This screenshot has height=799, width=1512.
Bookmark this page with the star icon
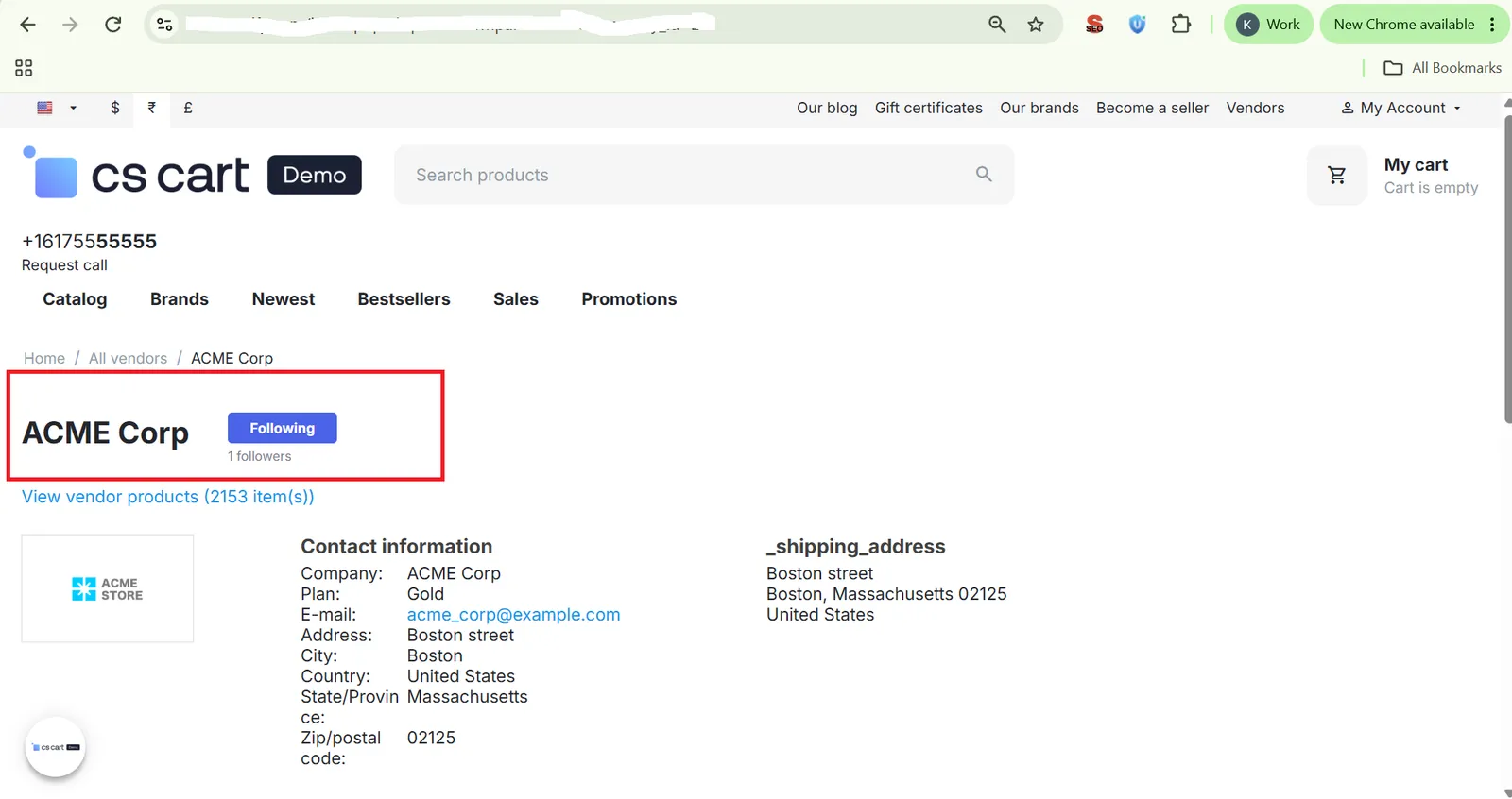(x=1036, y=25)
